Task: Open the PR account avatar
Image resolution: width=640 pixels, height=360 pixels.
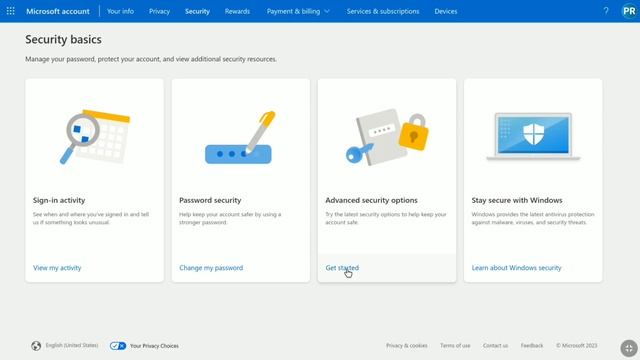Action: (629, 11)
